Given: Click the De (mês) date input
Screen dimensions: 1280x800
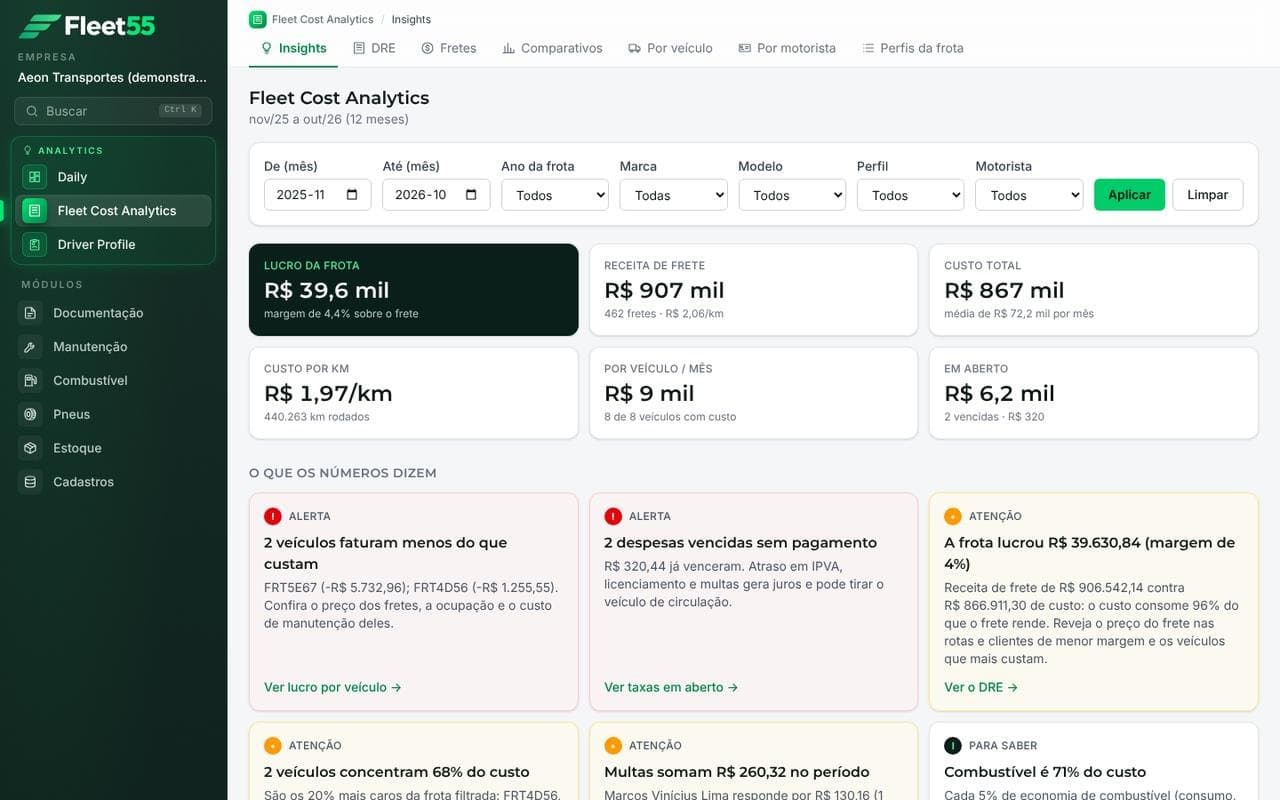Looking at the screenshot, I should 318,195.
